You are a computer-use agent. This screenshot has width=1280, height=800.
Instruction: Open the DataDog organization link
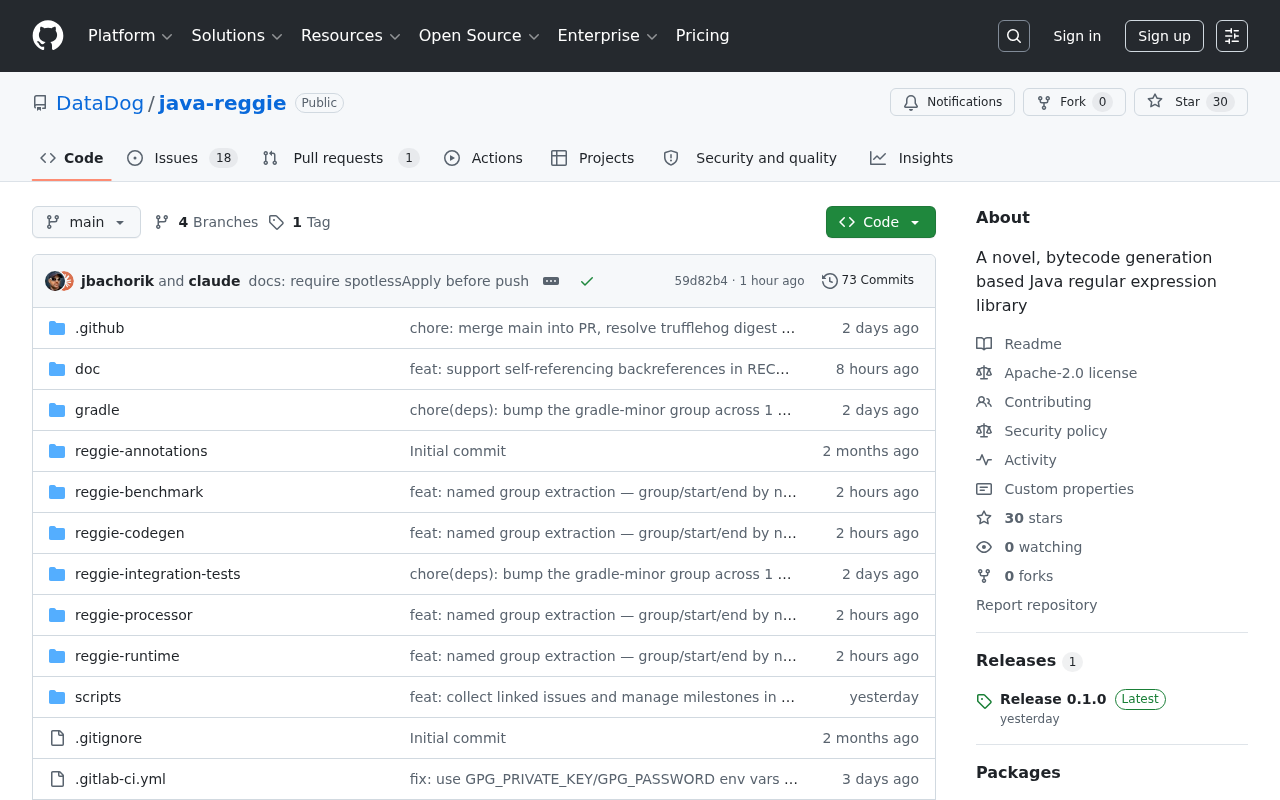(101, 103)
